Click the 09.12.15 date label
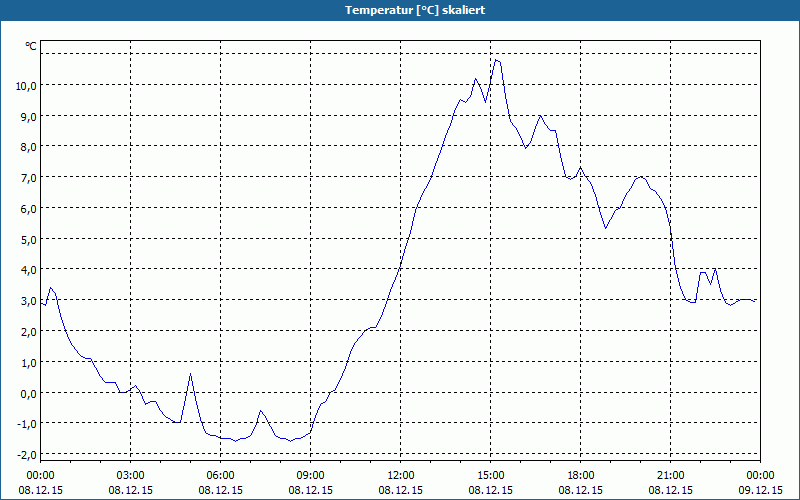 pos(760,490)
